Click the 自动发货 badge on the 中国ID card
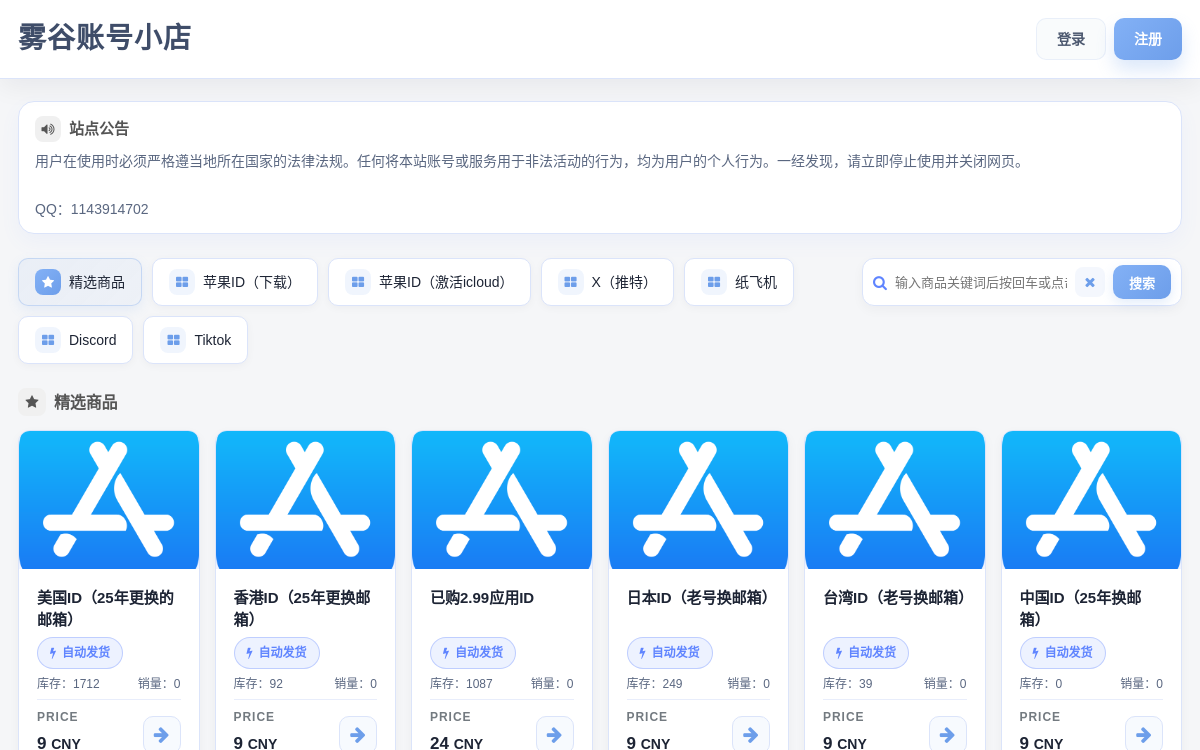This screenshot has height=750, width=1200. [1063, 653]
